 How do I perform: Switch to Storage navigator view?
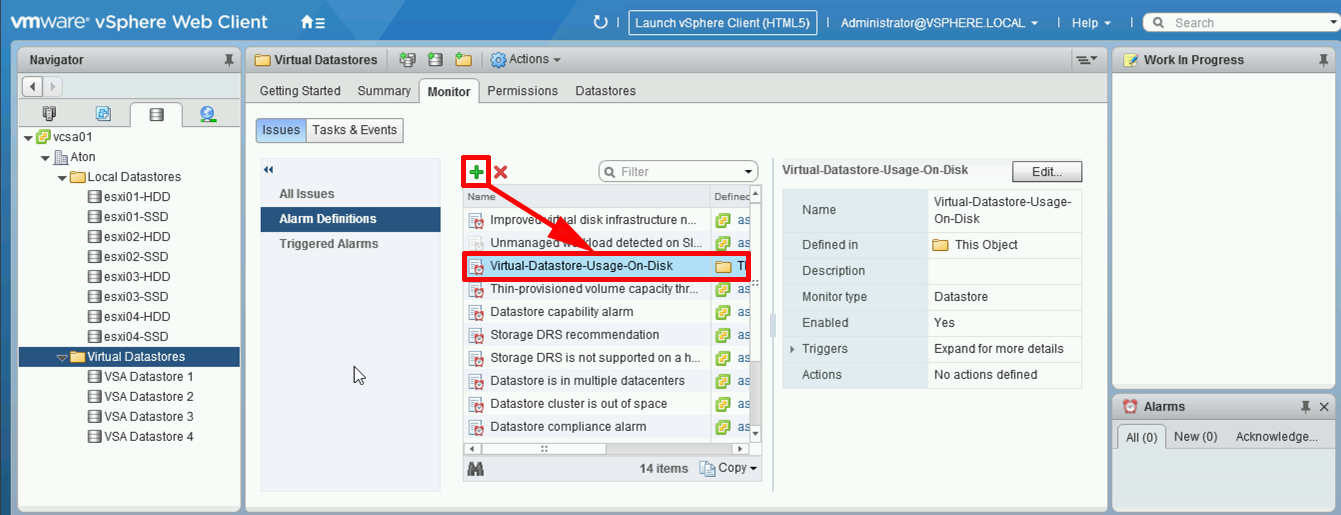[x=155, y=114]
